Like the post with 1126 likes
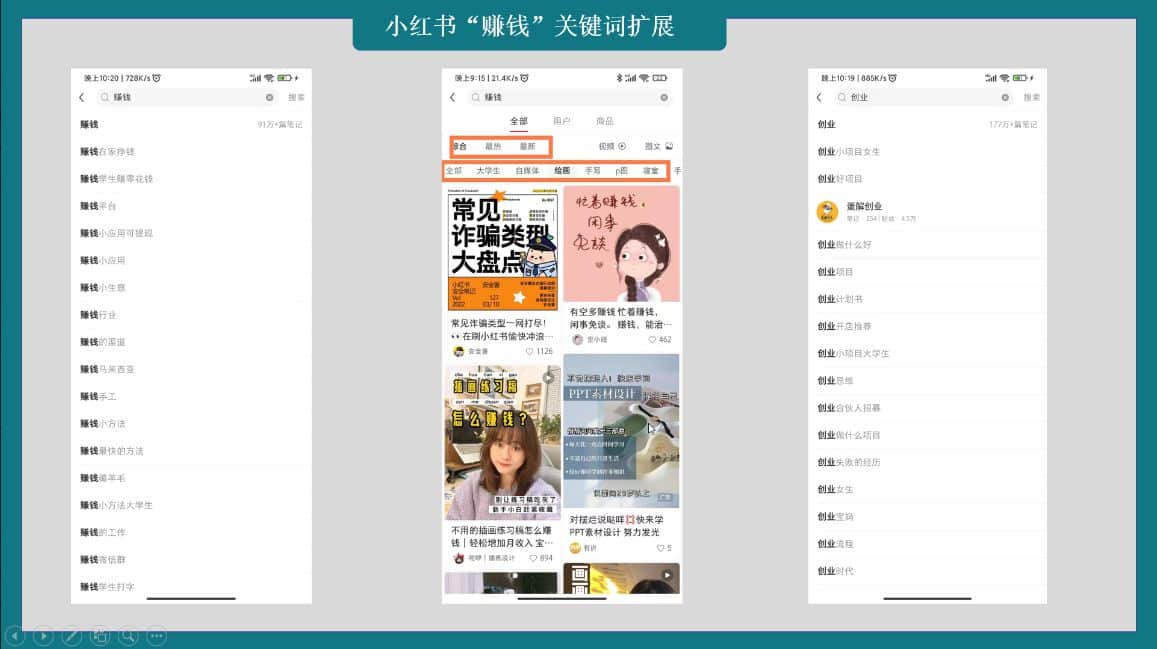This screenshot has width=1157, height=649. pos(531,352)
